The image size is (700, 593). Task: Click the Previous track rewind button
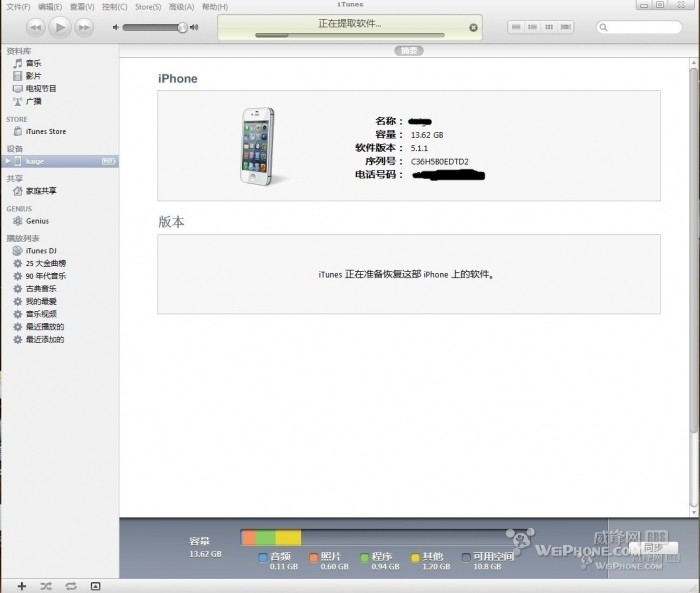point(36,28)
